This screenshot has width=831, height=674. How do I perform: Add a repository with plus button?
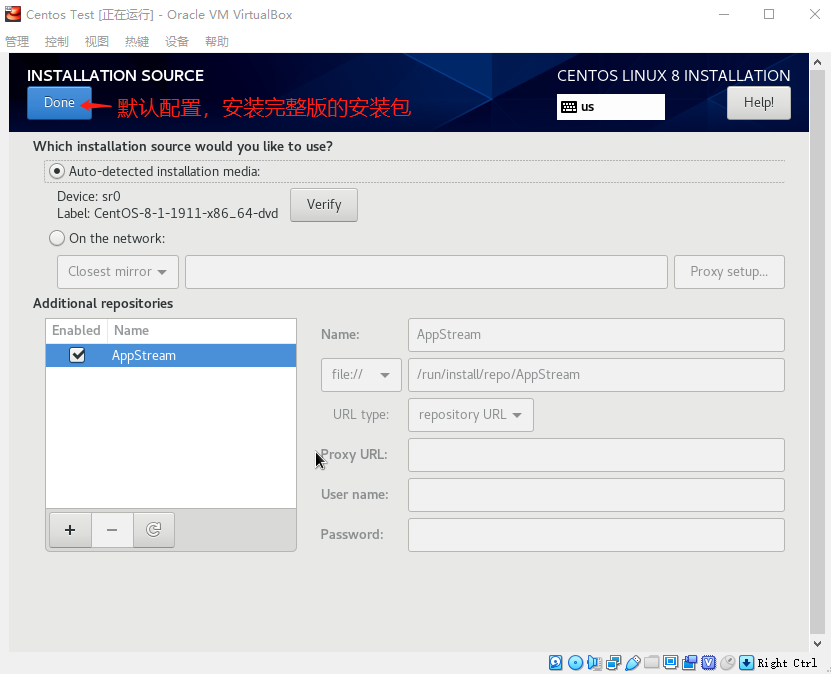tap(70, 530)
